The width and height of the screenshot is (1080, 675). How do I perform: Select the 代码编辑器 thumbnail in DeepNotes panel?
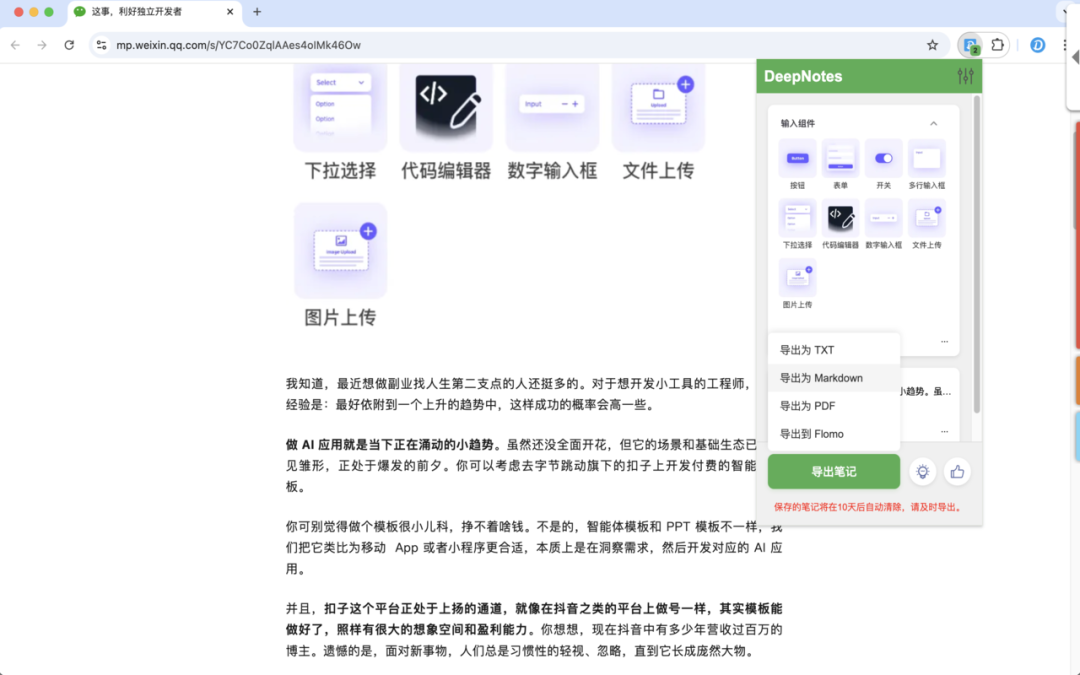click(x=840, y=218)
